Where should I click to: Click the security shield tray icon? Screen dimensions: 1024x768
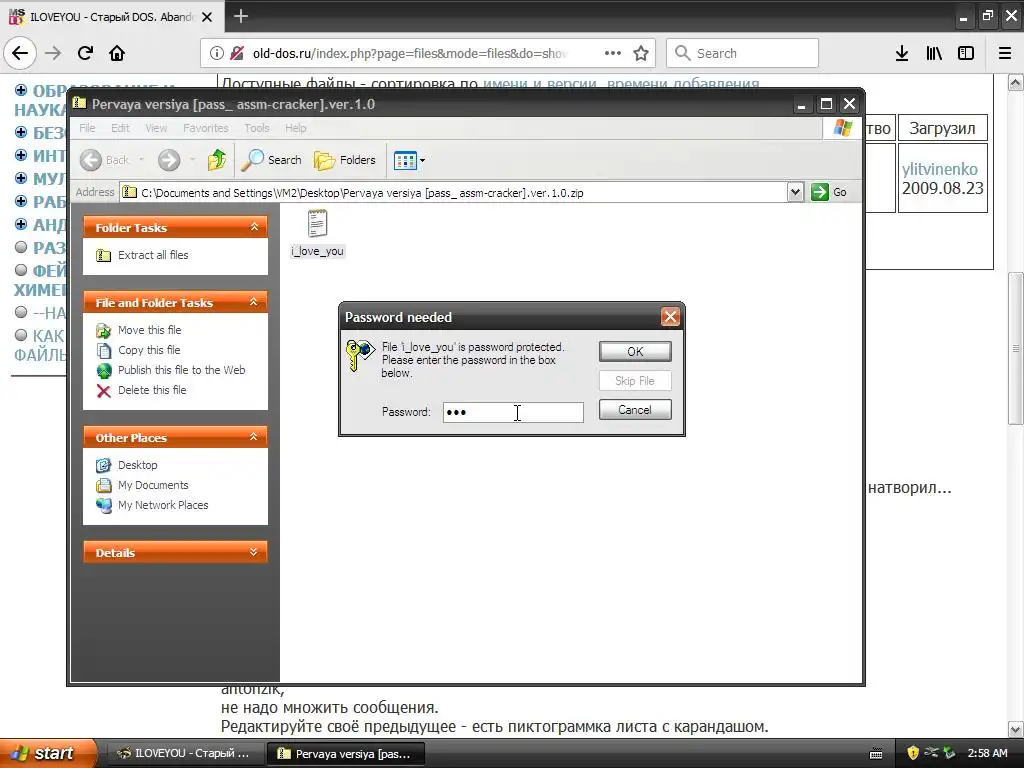point(913,753)
